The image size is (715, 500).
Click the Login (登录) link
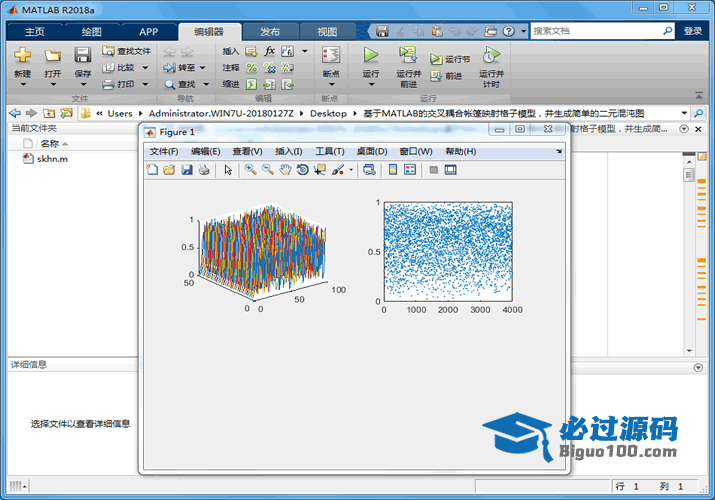[693, 31]
